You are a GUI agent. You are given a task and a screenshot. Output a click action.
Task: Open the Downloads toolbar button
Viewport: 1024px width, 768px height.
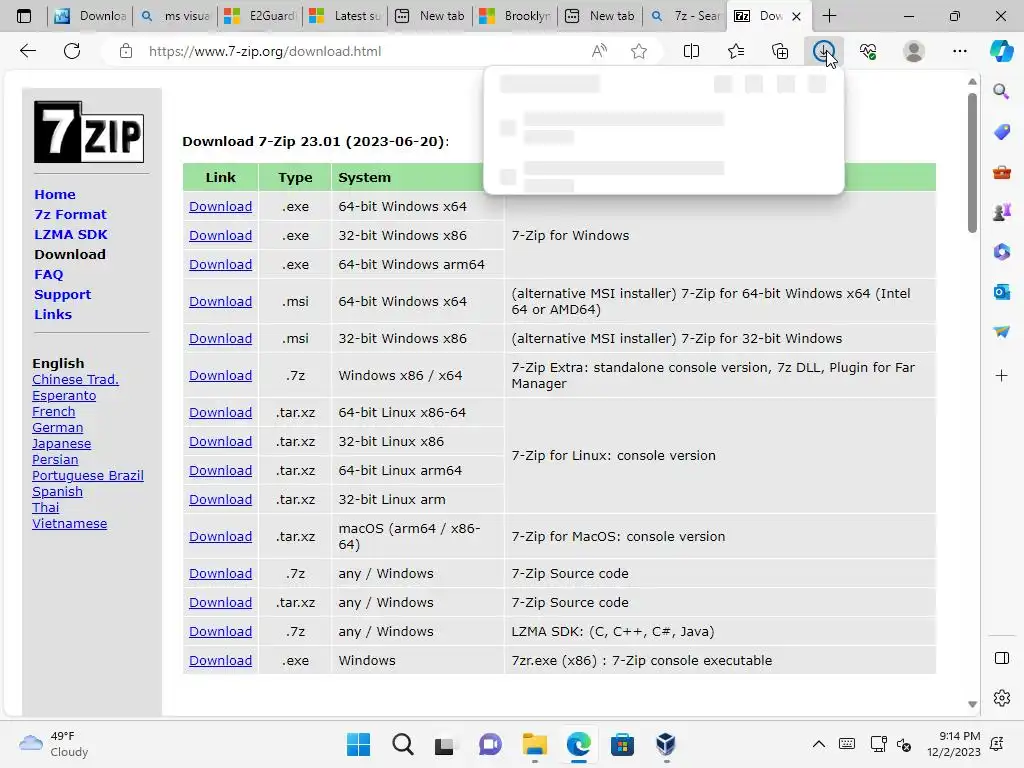tap(824, 51)
